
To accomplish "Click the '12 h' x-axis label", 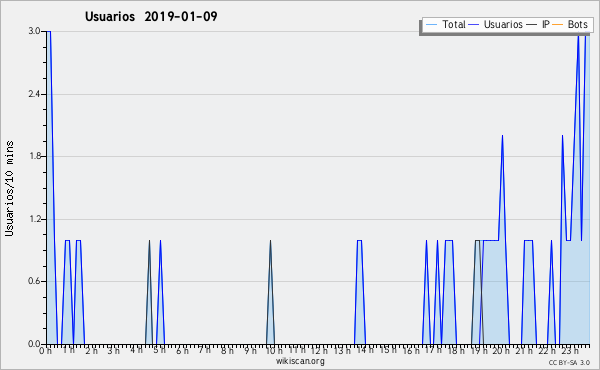I will 319,351.
